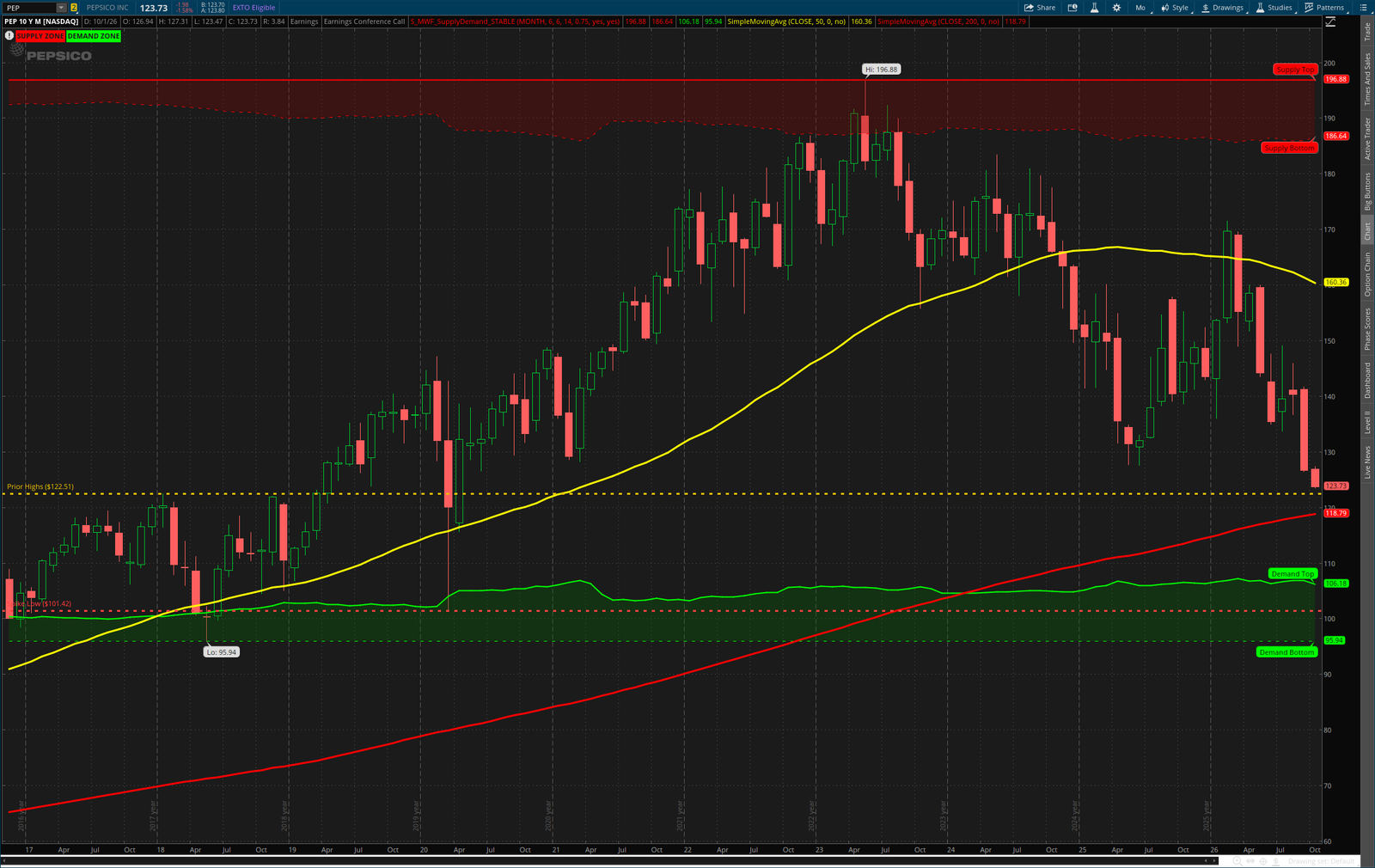Open the Mo timeframe dropdown

tap(1140, 8)
